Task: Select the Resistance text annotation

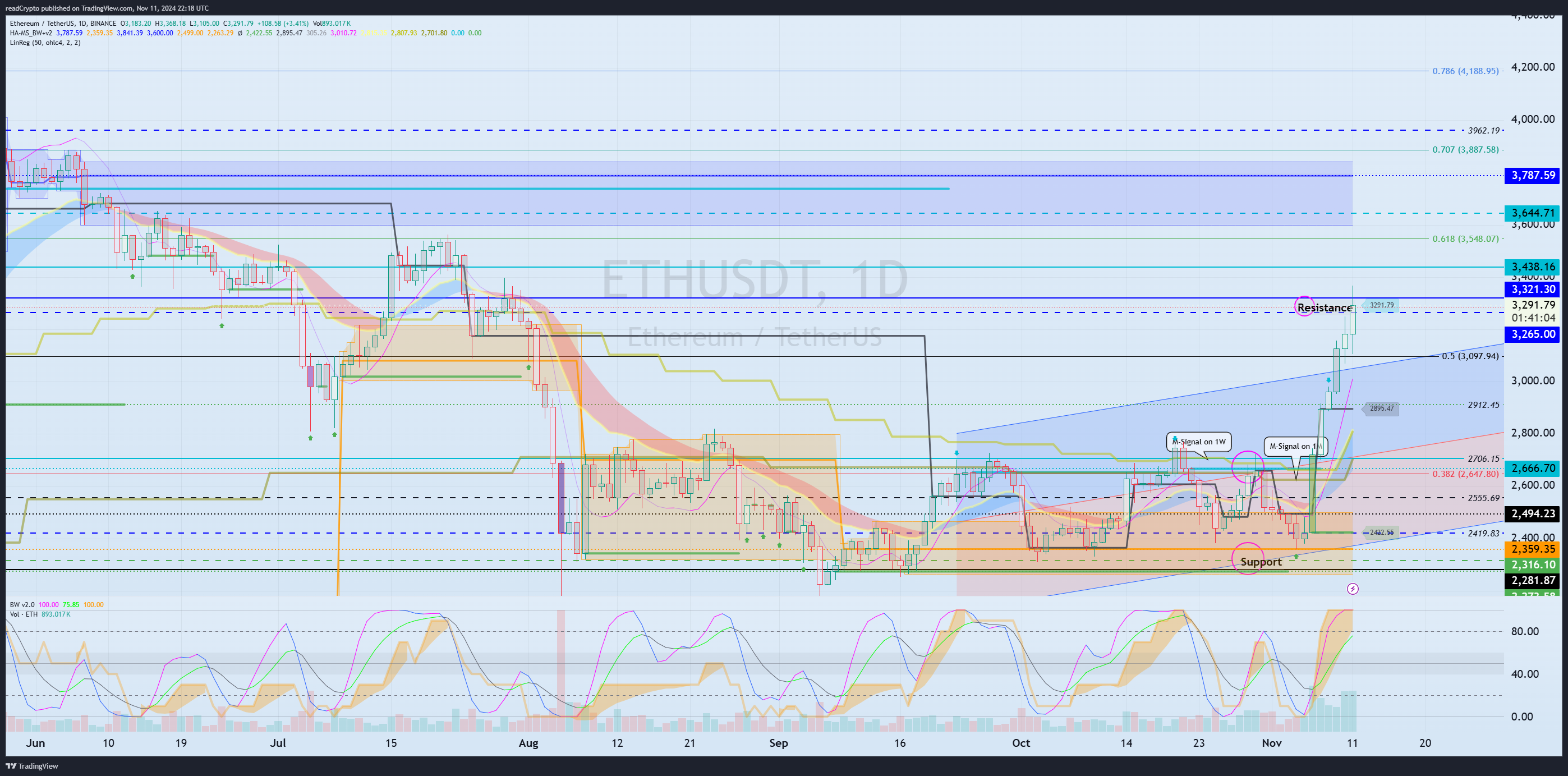Action: point(1324,308)
